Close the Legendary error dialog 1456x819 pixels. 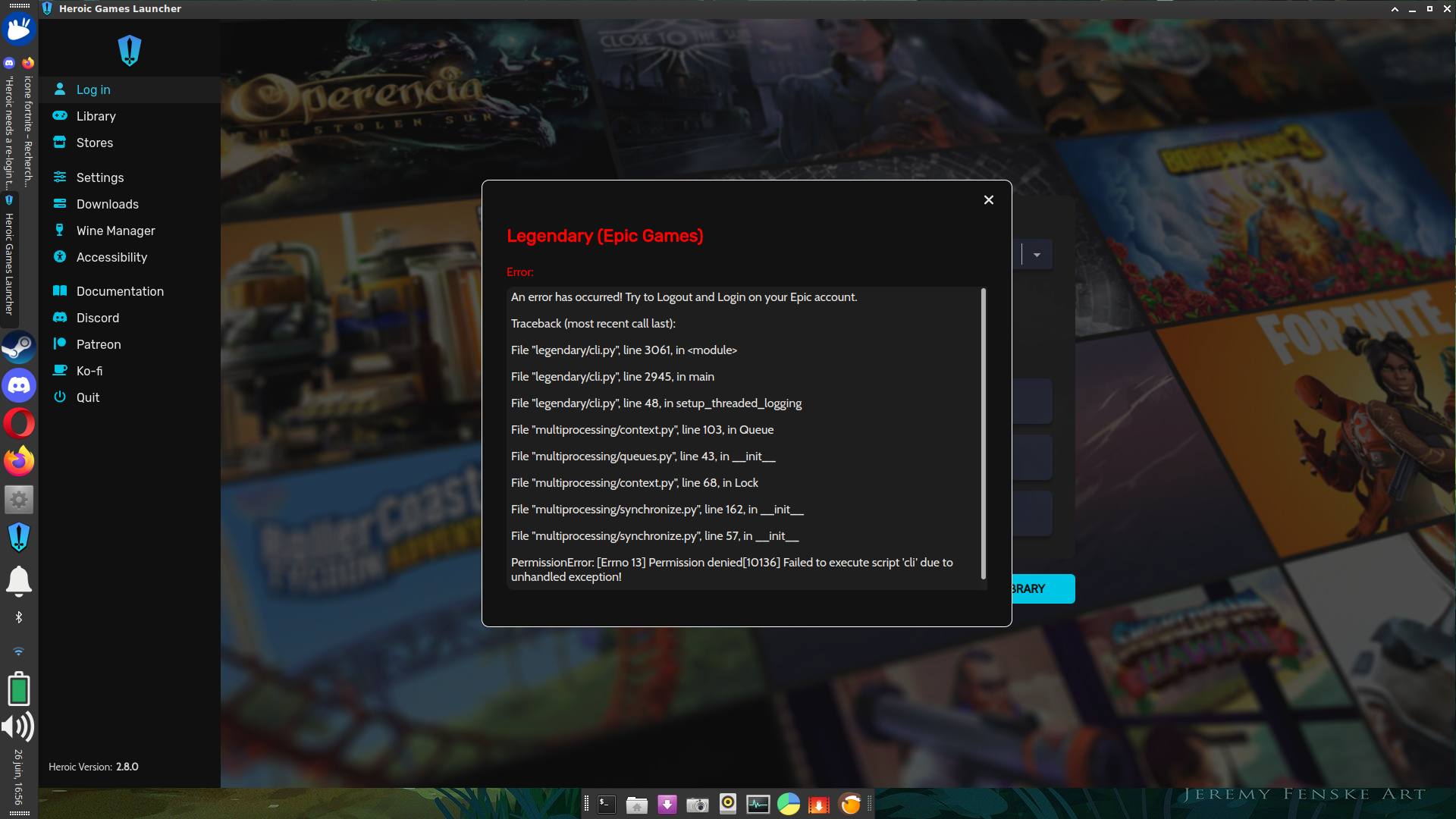tap(988, 200)
